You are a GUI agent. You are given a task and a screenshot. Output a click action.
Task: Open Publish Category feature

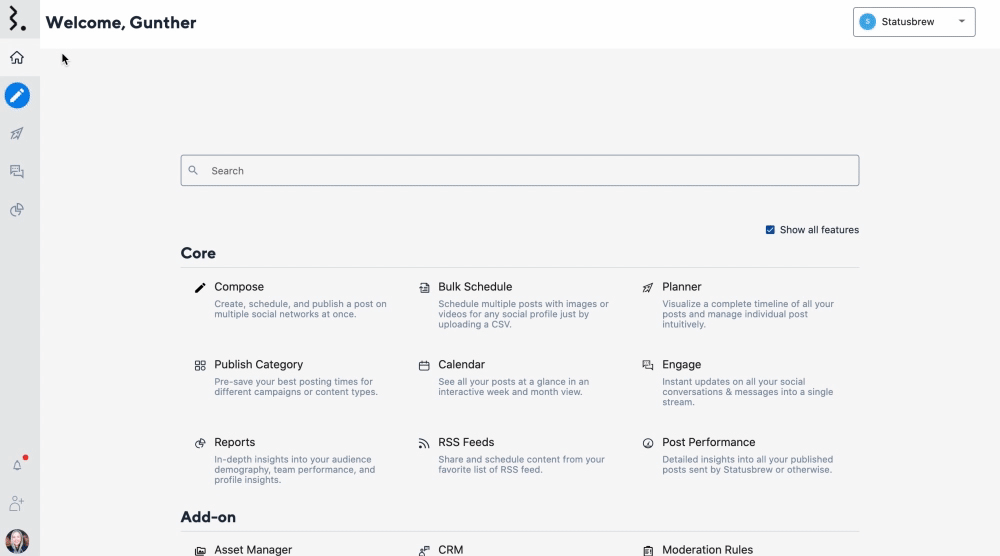click(x=258, y=365)
